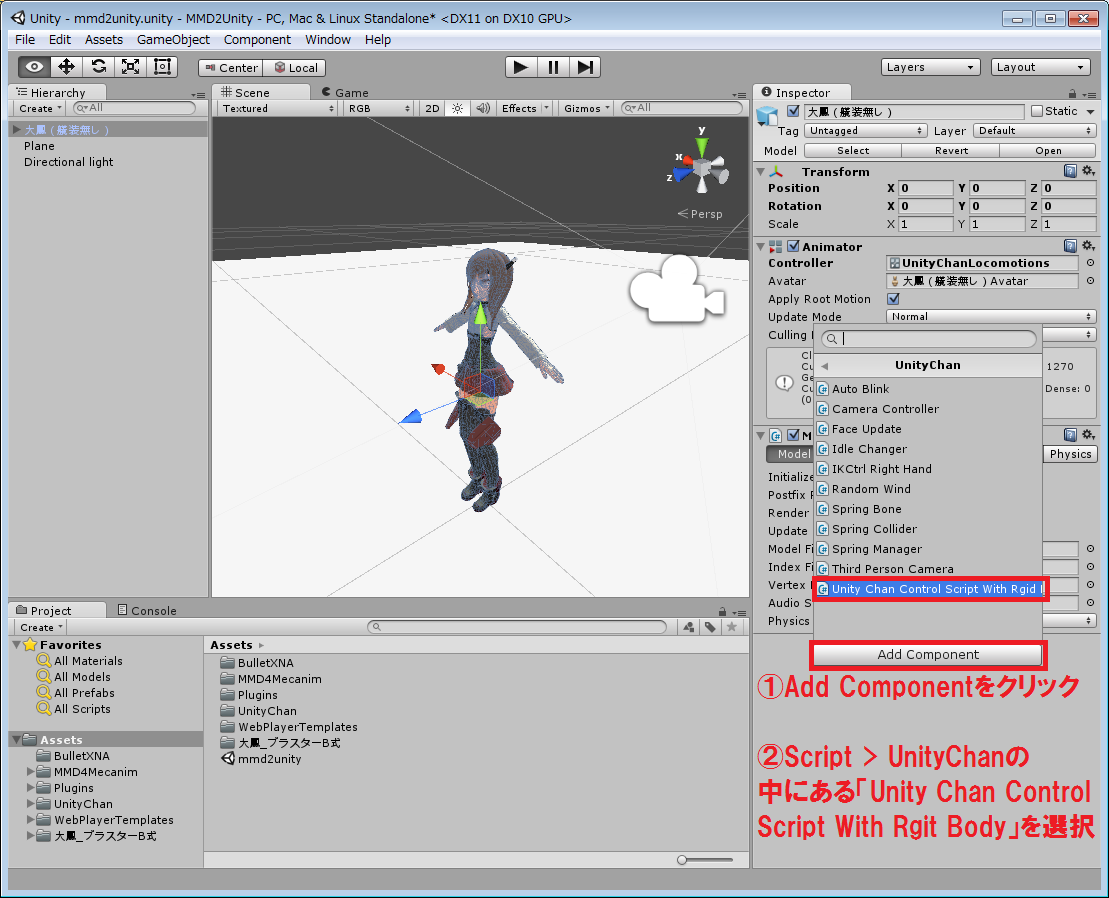Screen dimensions: 1109x898
Task: Click Controller object picker circle
Action: tap(1090, 263)
